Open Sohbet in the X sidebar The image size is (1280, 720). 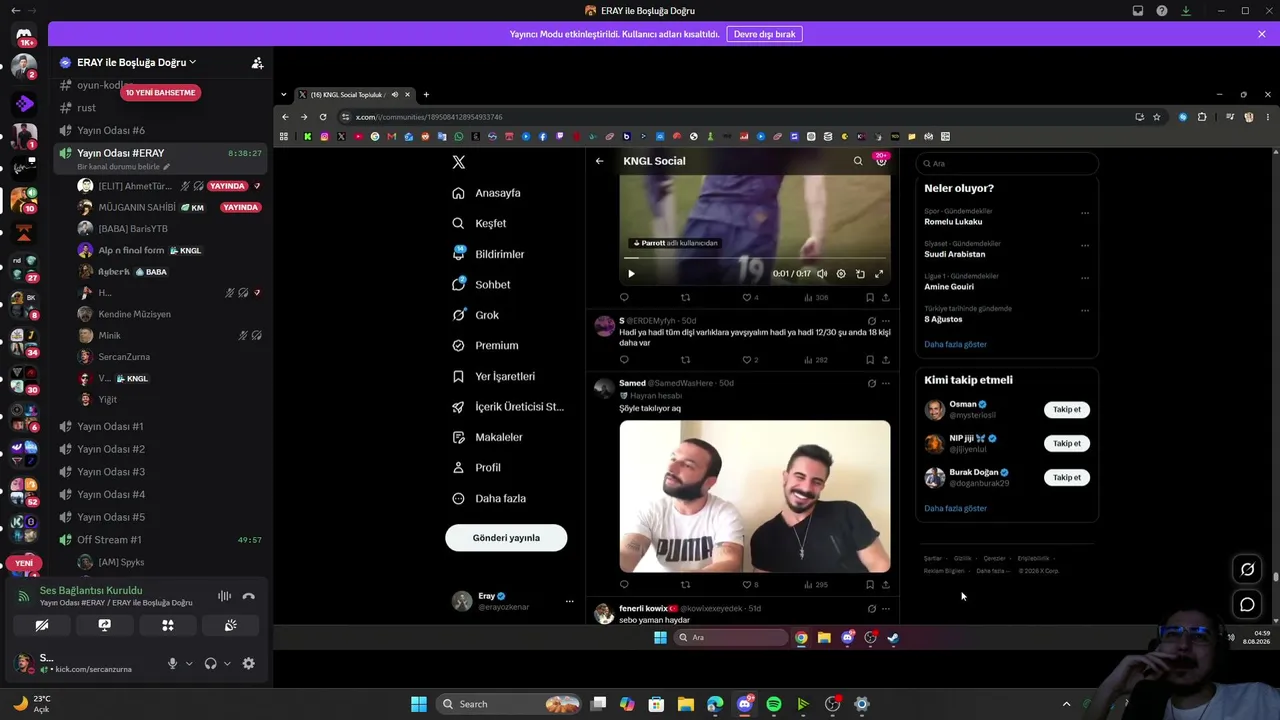coord(481,284)
